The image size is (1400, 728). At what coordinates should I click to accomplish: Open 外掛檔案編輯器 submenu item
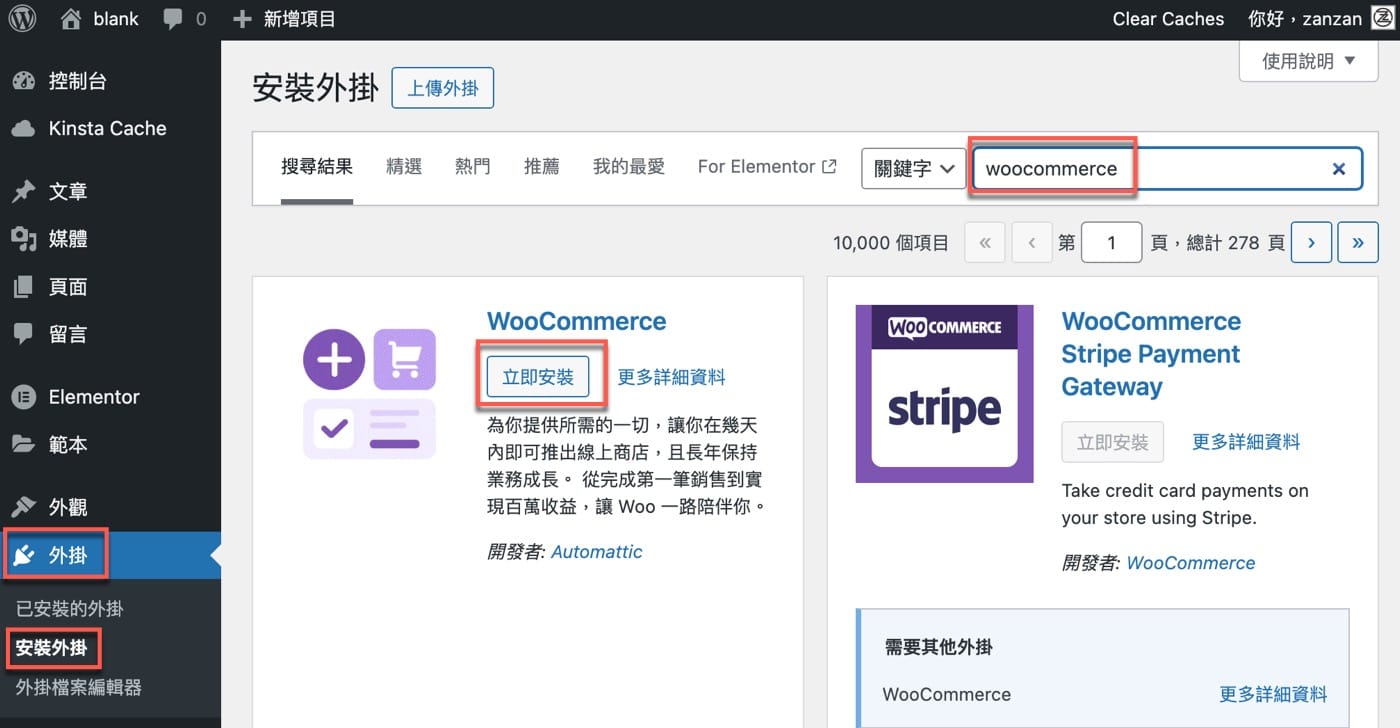click(x=79, y=688)
